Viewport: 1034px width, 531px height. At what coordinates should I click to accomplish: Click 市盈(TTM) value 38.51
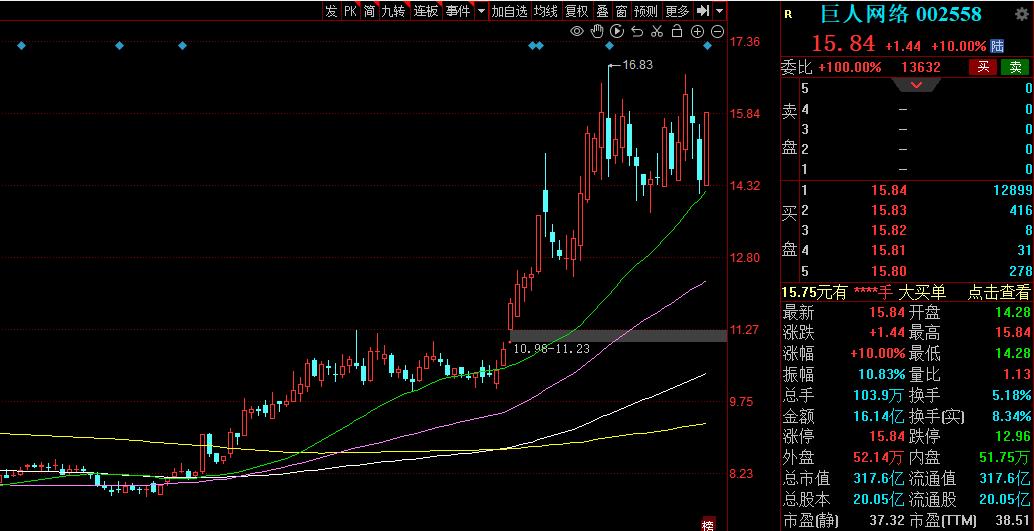(x=1014, y=520)
